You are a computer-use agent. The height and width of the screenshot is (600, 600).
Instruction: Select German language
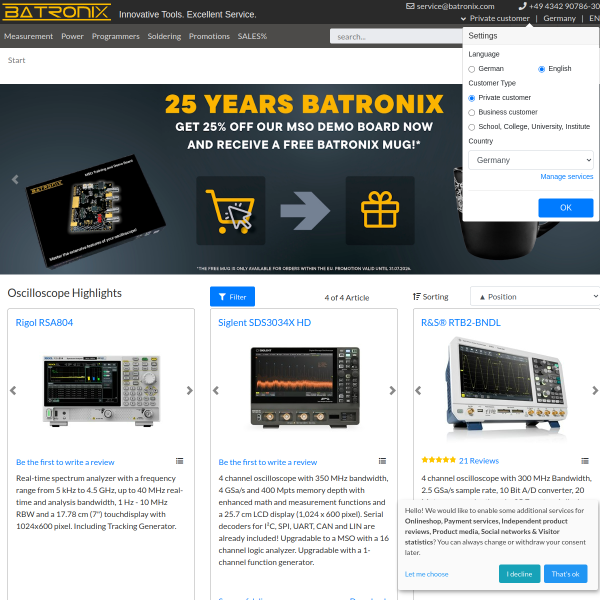pyautogui.click(x=471, y=69)
